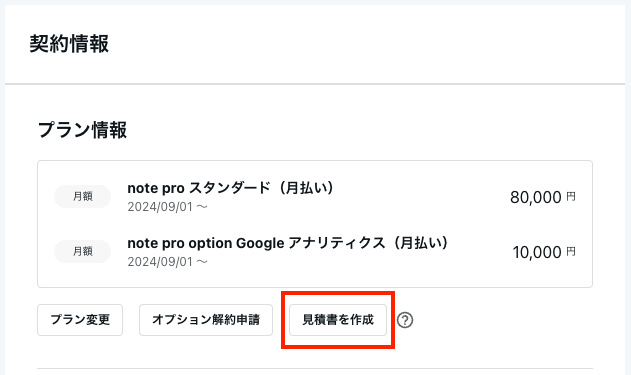Open the help question mark icon
Image resolution: width=631 pixels, height=375 pixels.
[x=405, y=320]
